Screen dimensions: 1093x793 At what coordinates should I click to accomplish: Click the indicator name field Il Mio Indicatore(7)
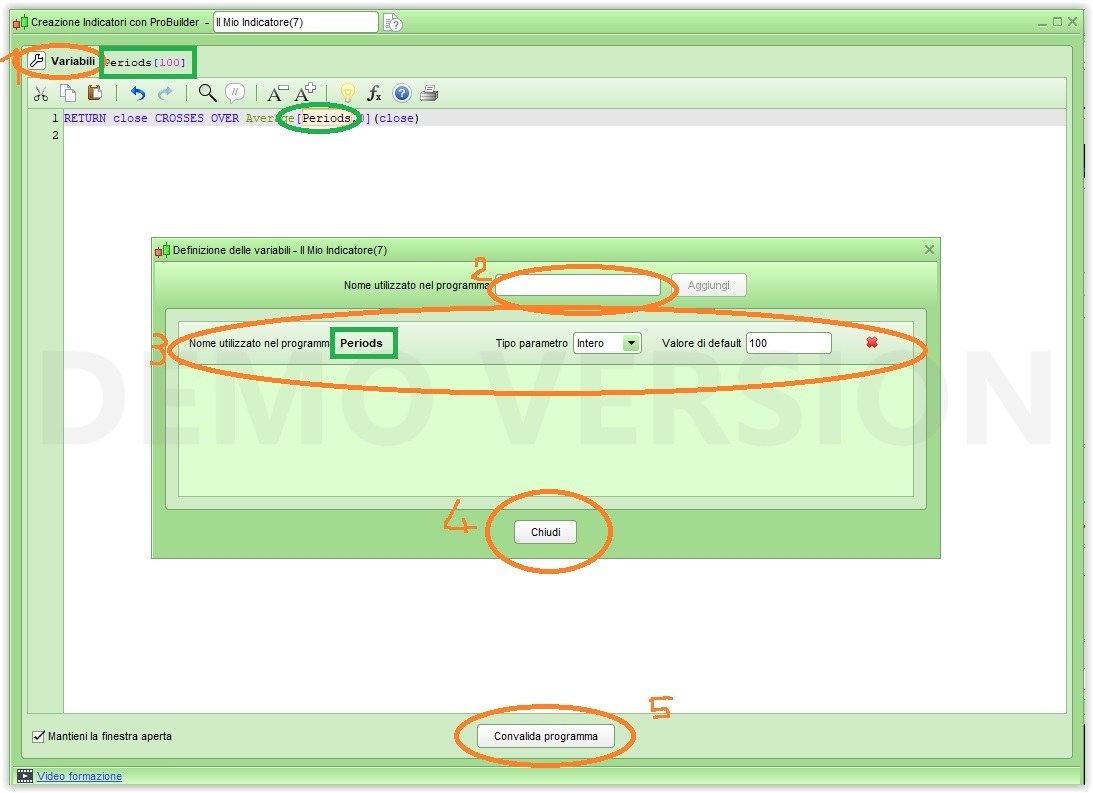[x=296, y=22]
